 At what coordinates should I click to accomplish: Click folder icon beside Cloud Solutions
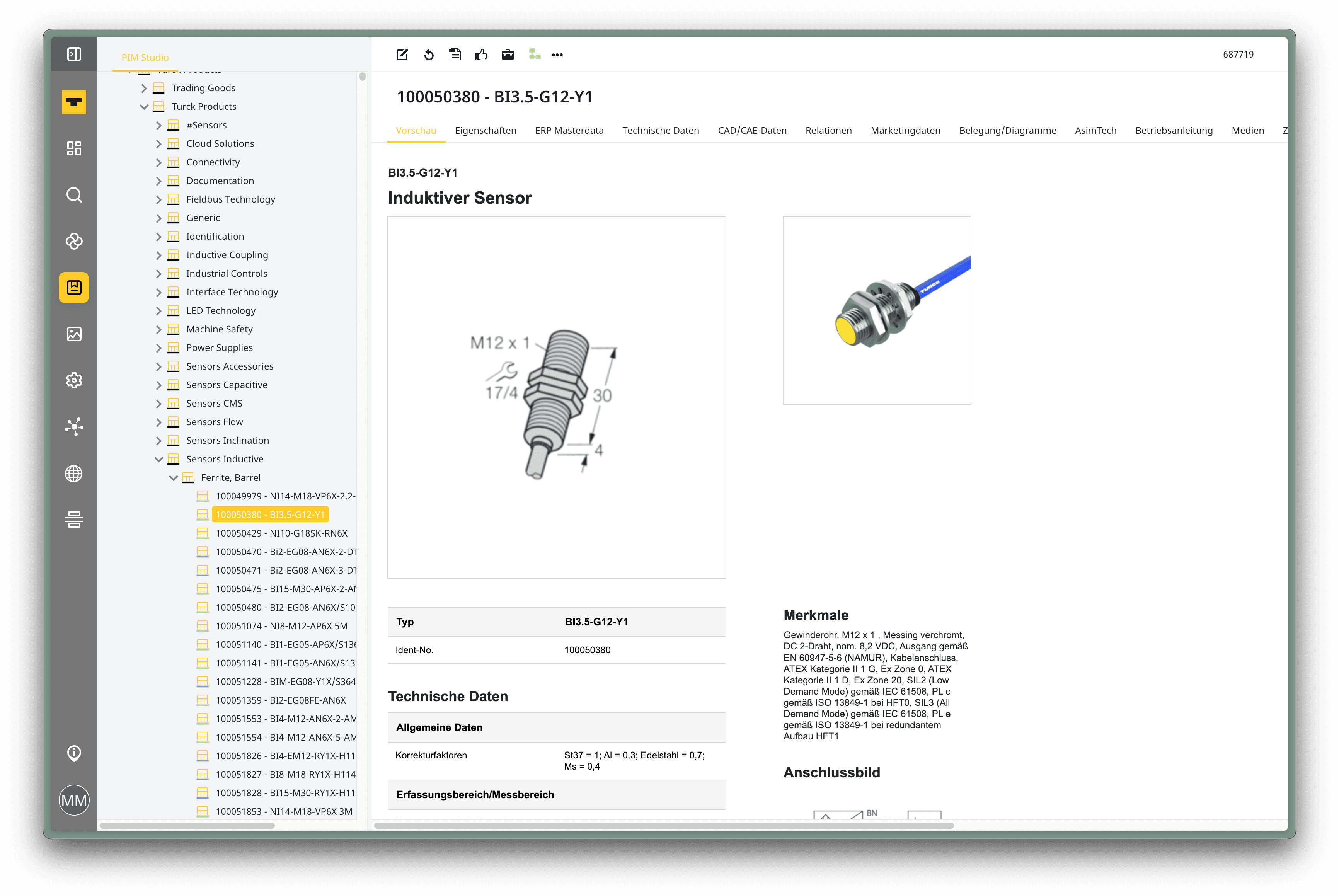(x=173, y=143)
